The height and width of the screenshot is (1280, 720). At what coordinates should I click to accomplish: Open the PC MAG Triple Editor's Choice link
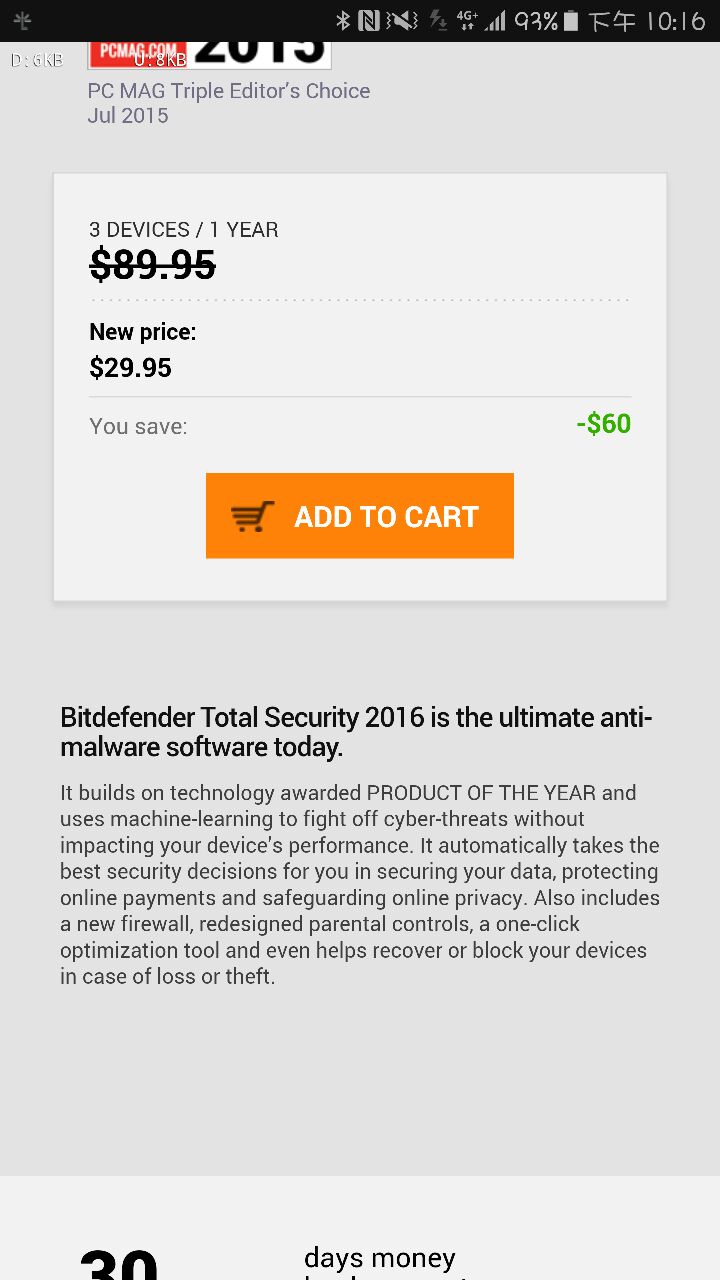(x=228, y=91)
